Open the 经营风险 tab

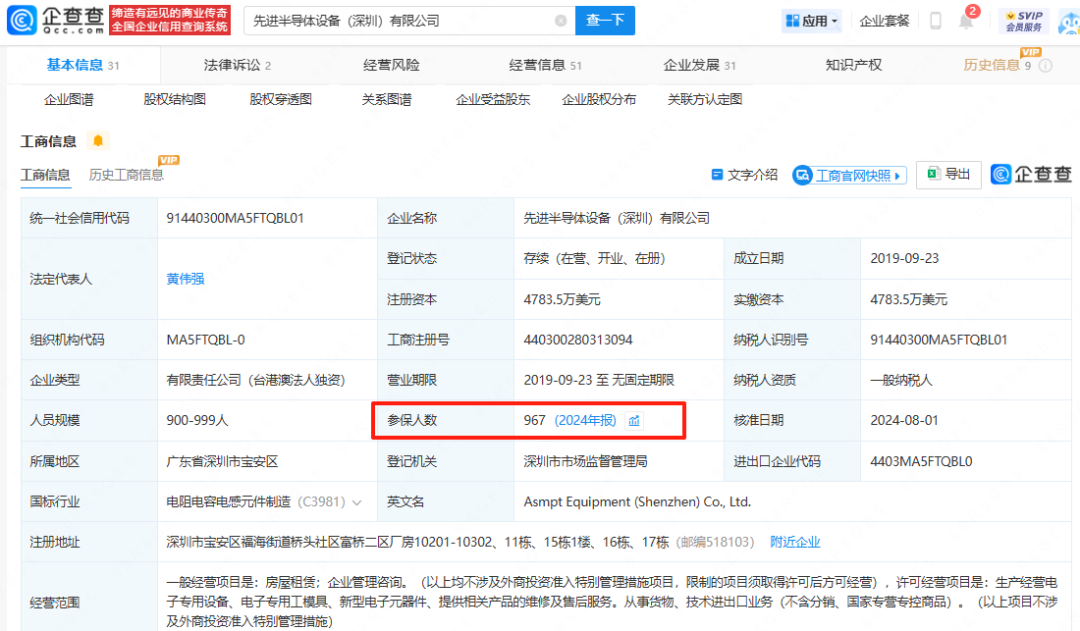pos(391,65)
